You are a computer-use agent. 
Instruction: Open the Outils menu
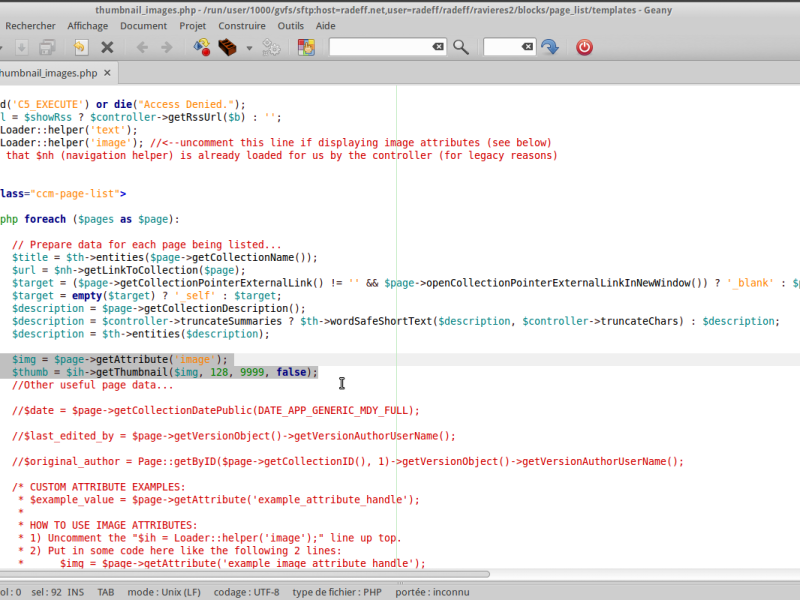pyautogui.click(x=290, y=26)
